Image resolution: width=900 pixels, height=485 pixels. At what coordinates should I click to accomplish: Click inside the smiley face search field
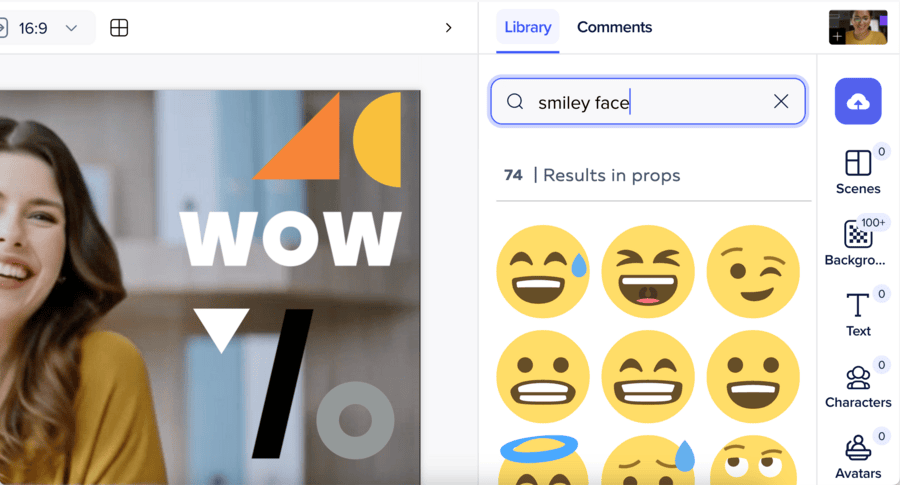coord(648,102)
